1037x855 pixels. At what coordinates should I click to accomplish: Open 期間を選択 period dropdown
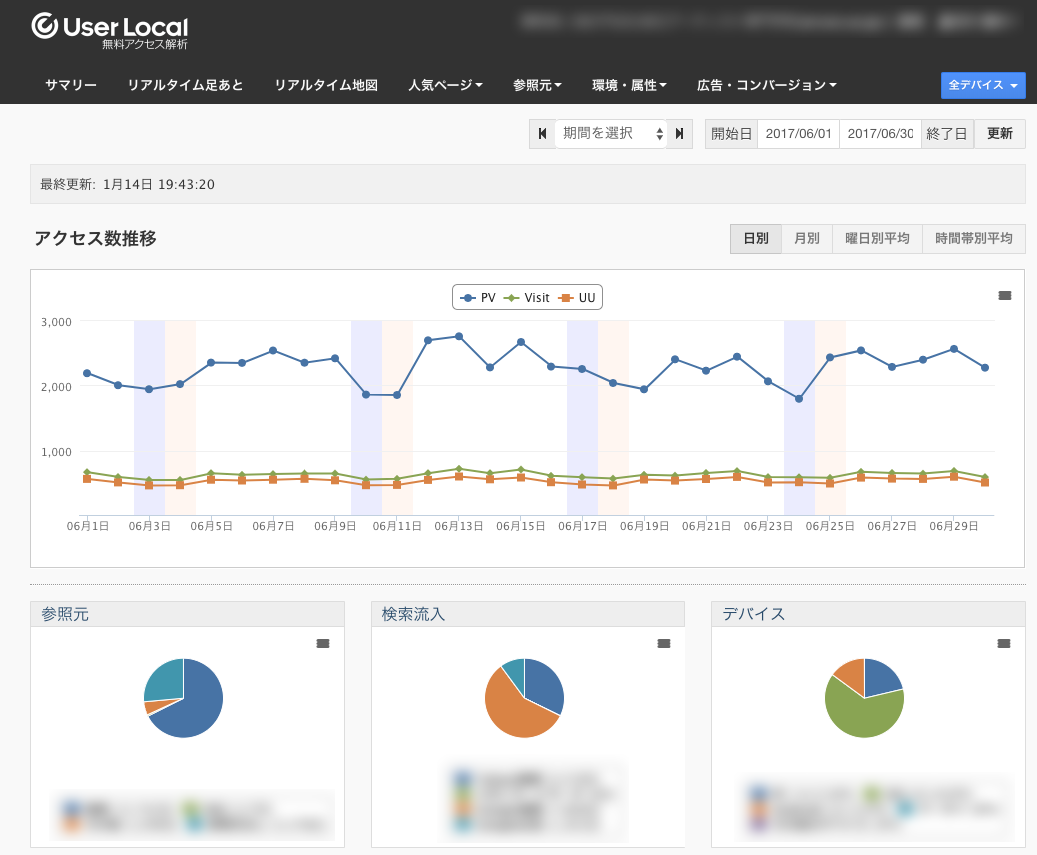pyautogui.click(x=611, y=134)
